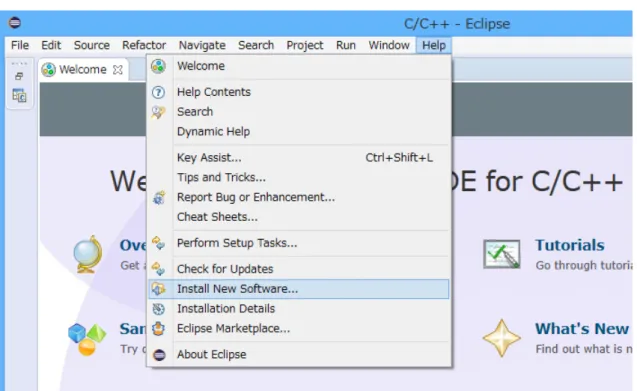Click the About Eclipse logo icon

tap(159, 355)
